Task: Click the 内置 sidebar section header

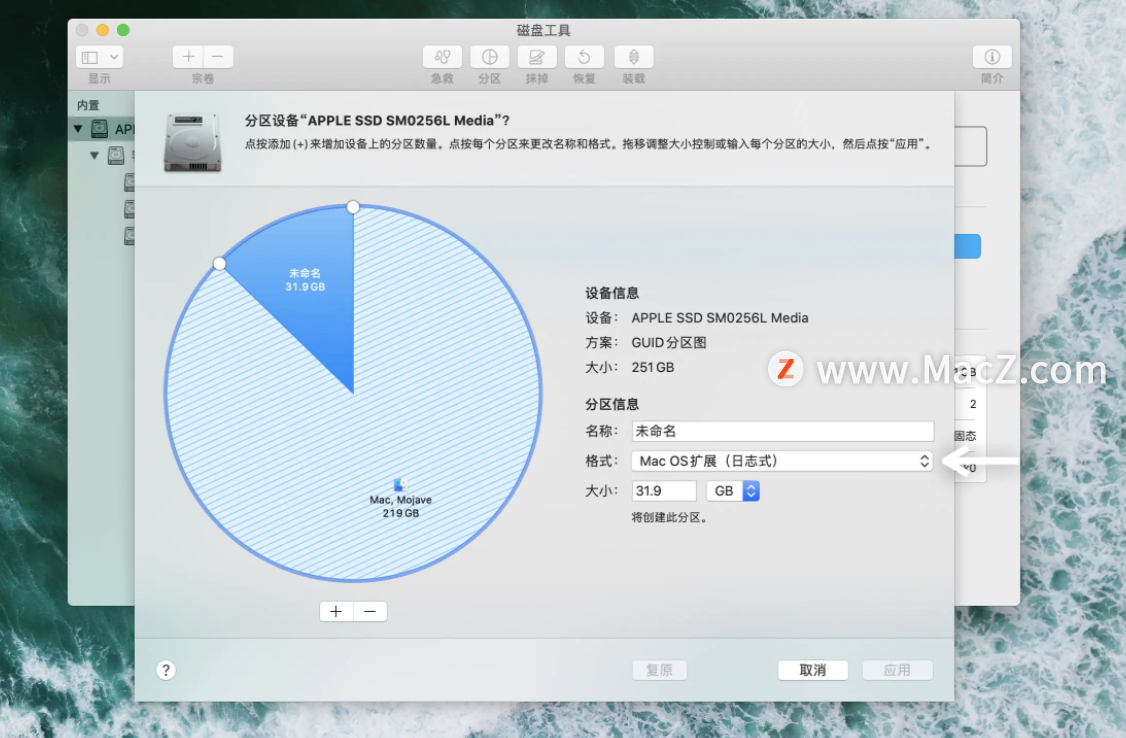Action: 88,106
